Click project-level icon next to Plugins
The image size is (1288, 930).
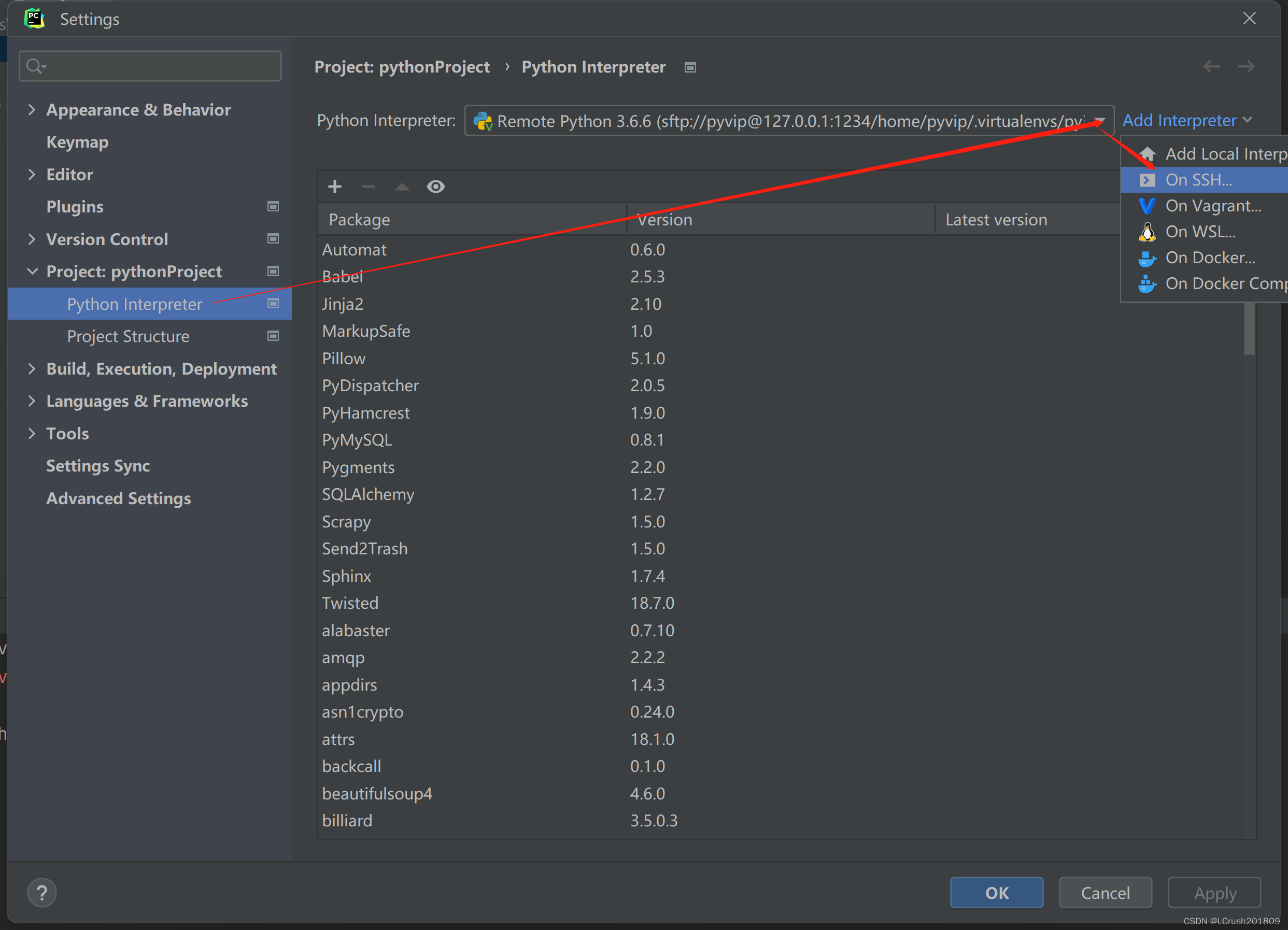[x=273, y=206]
